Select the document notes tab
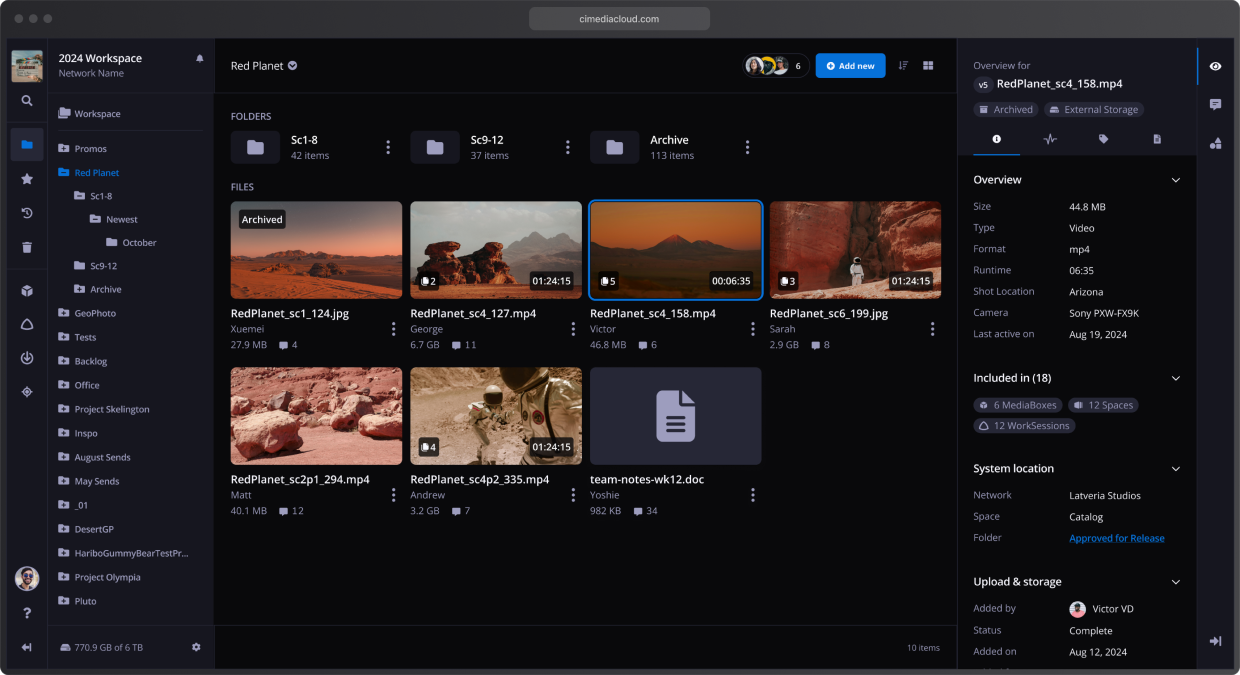Viewport: 1240px width, 675px height. 1157,139
